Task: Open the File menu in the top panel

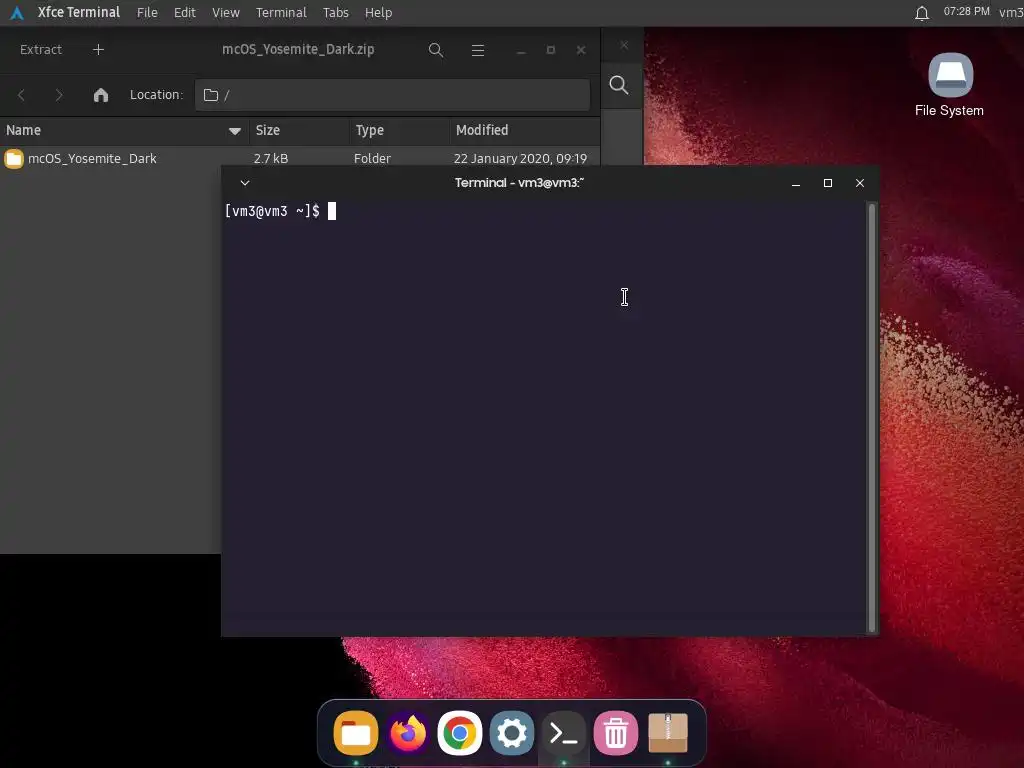Action: tap(147, 12)
